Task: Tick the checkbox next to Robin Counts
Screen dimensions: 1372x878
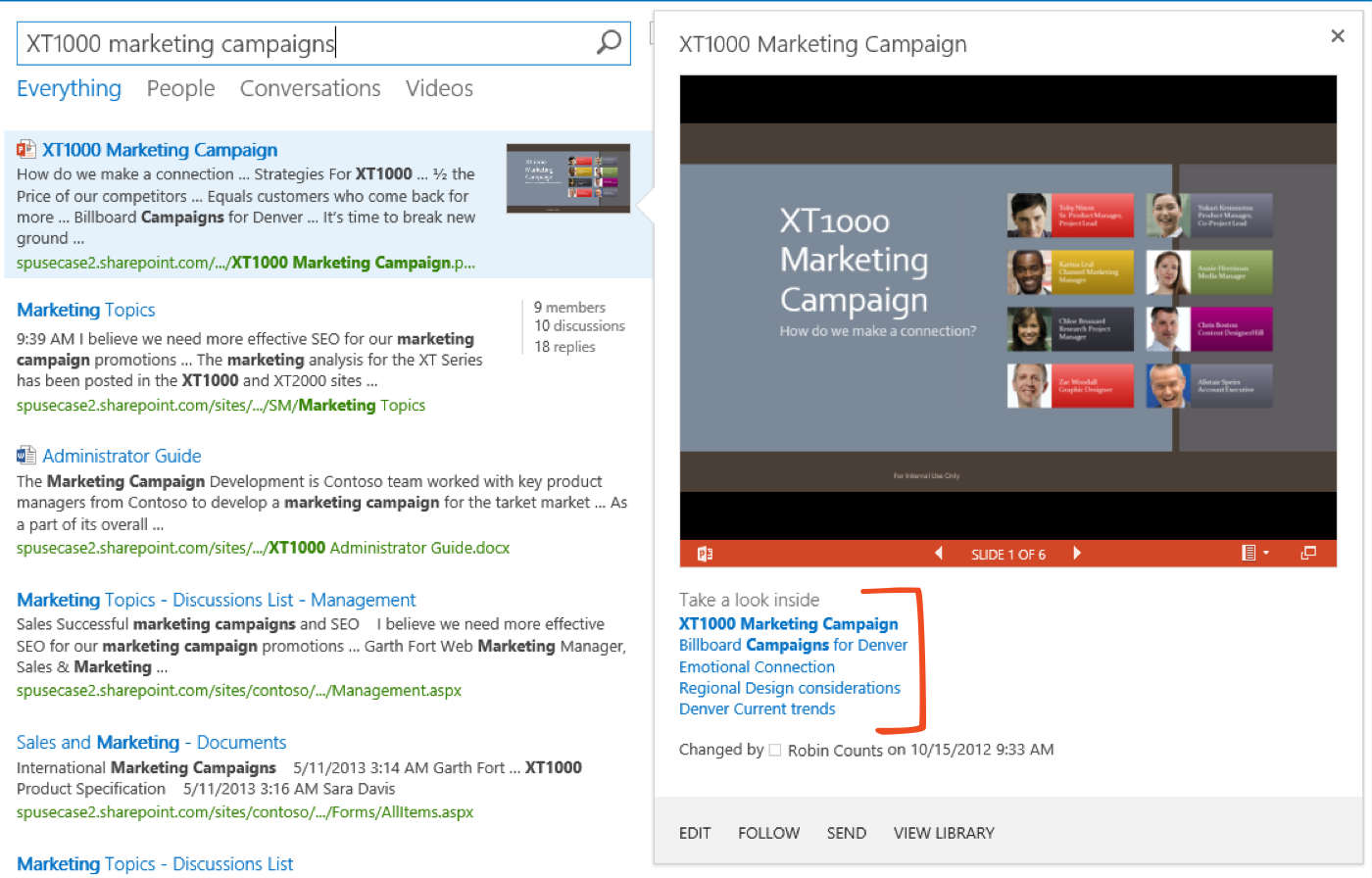Action: pyautogui.click(x=775, y=751)
